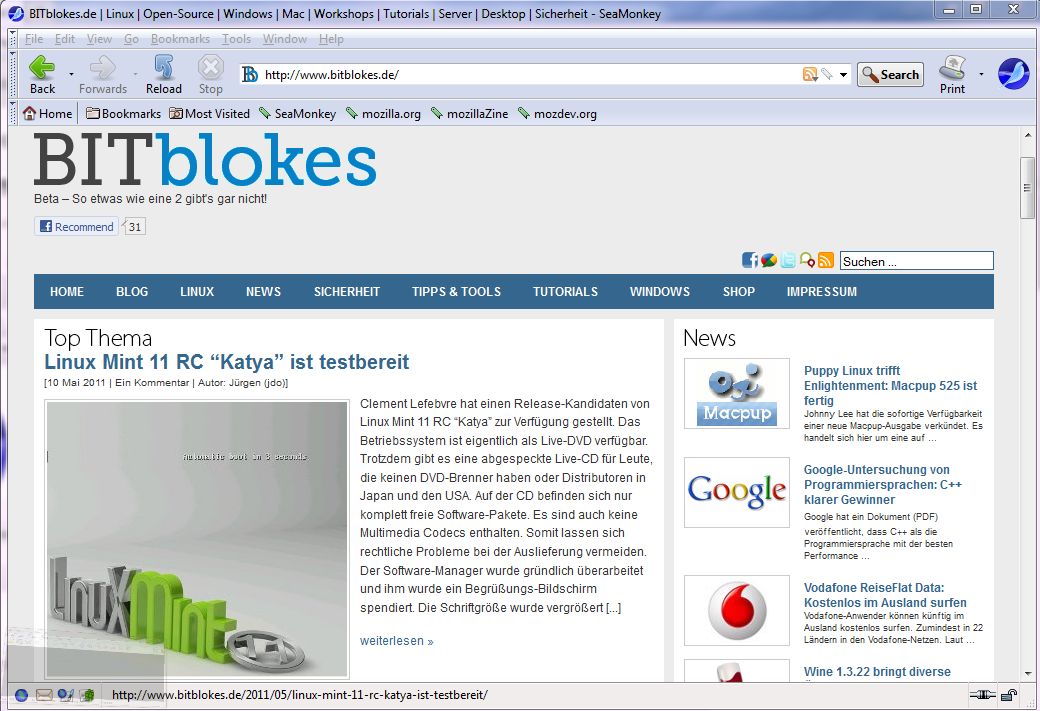Screen dimensions: 1040x711
Task: Click the Vodafone logo thumbnail
Action: click(x=737, y=610)
